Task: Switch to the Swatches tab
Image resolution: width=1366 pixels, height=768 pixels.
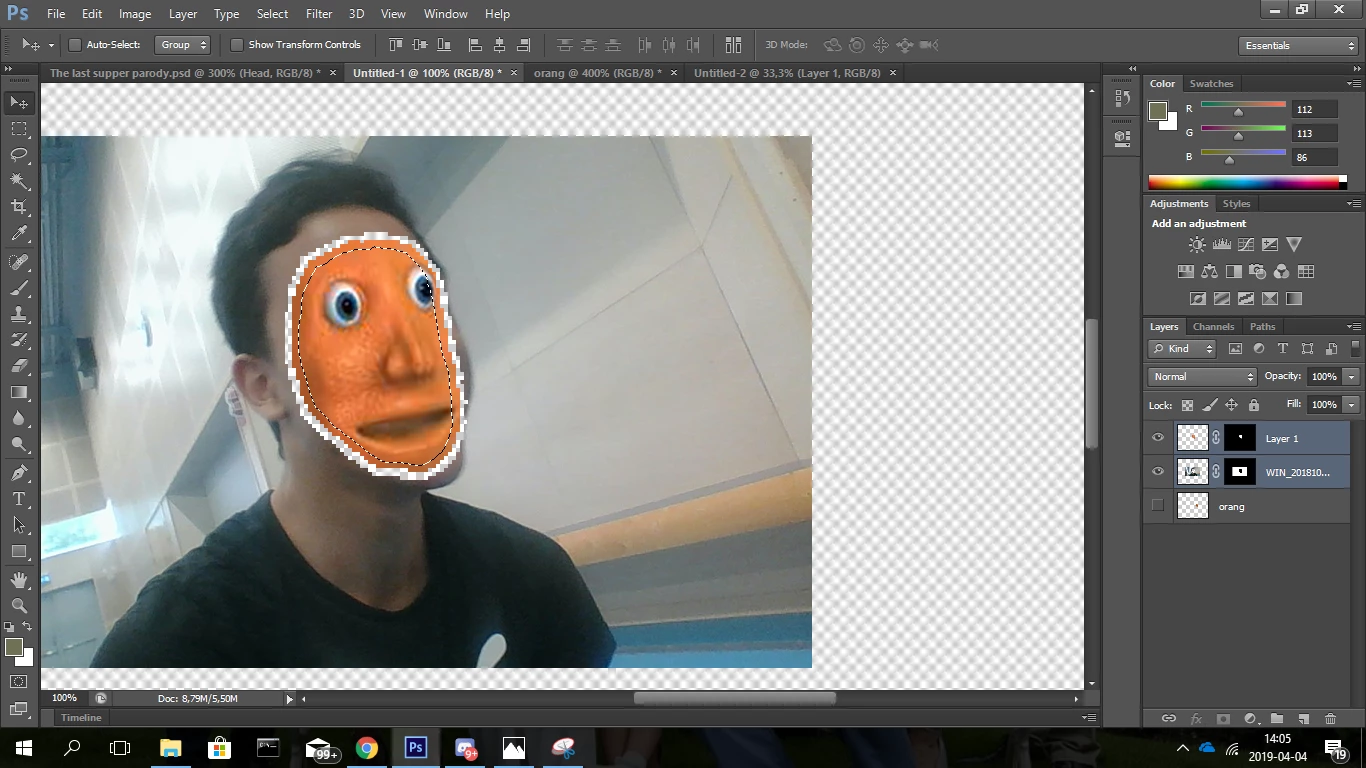Action: (1211, 84)
